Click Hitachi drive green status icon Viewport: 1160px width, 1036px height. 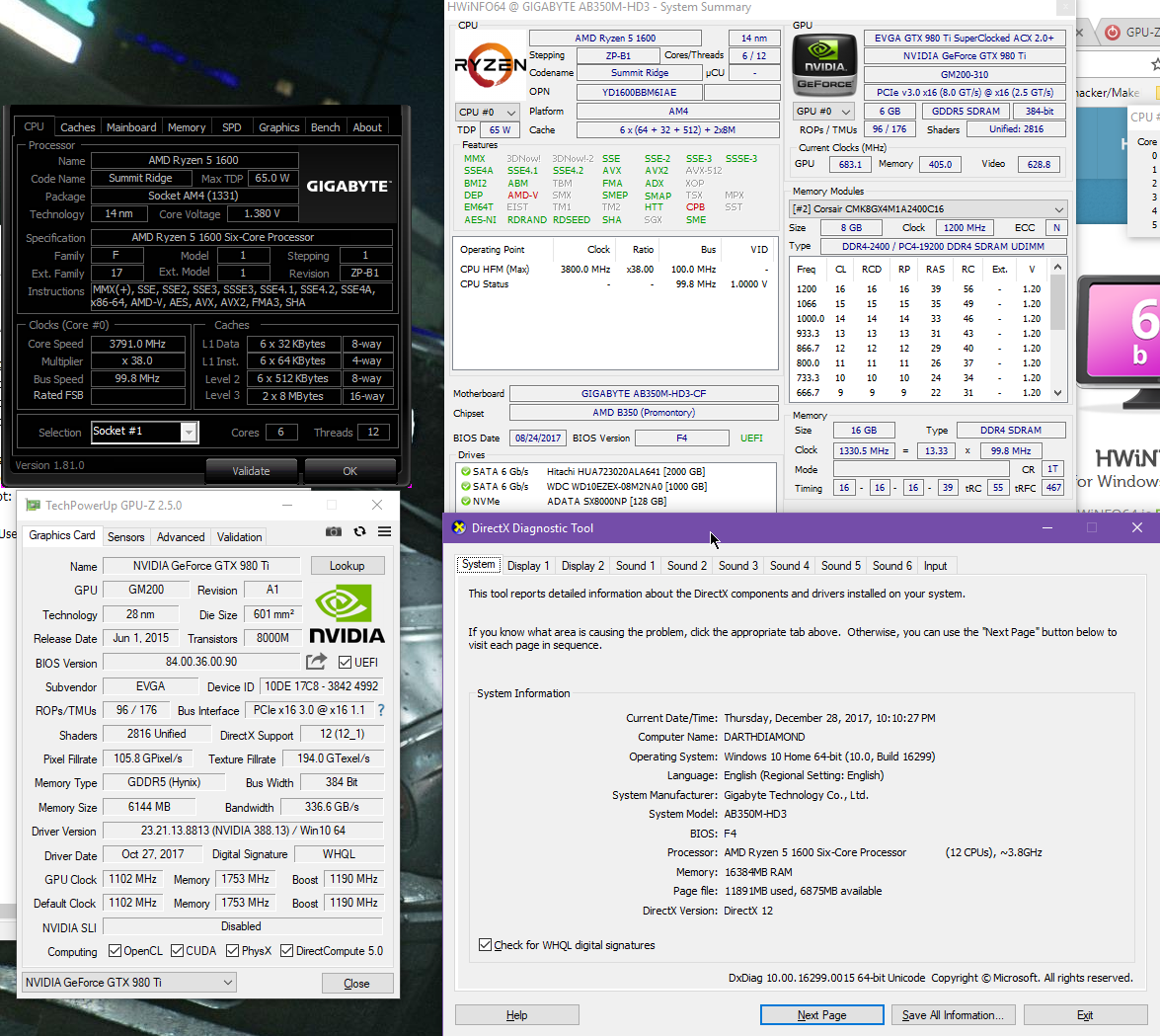(465, 471)
